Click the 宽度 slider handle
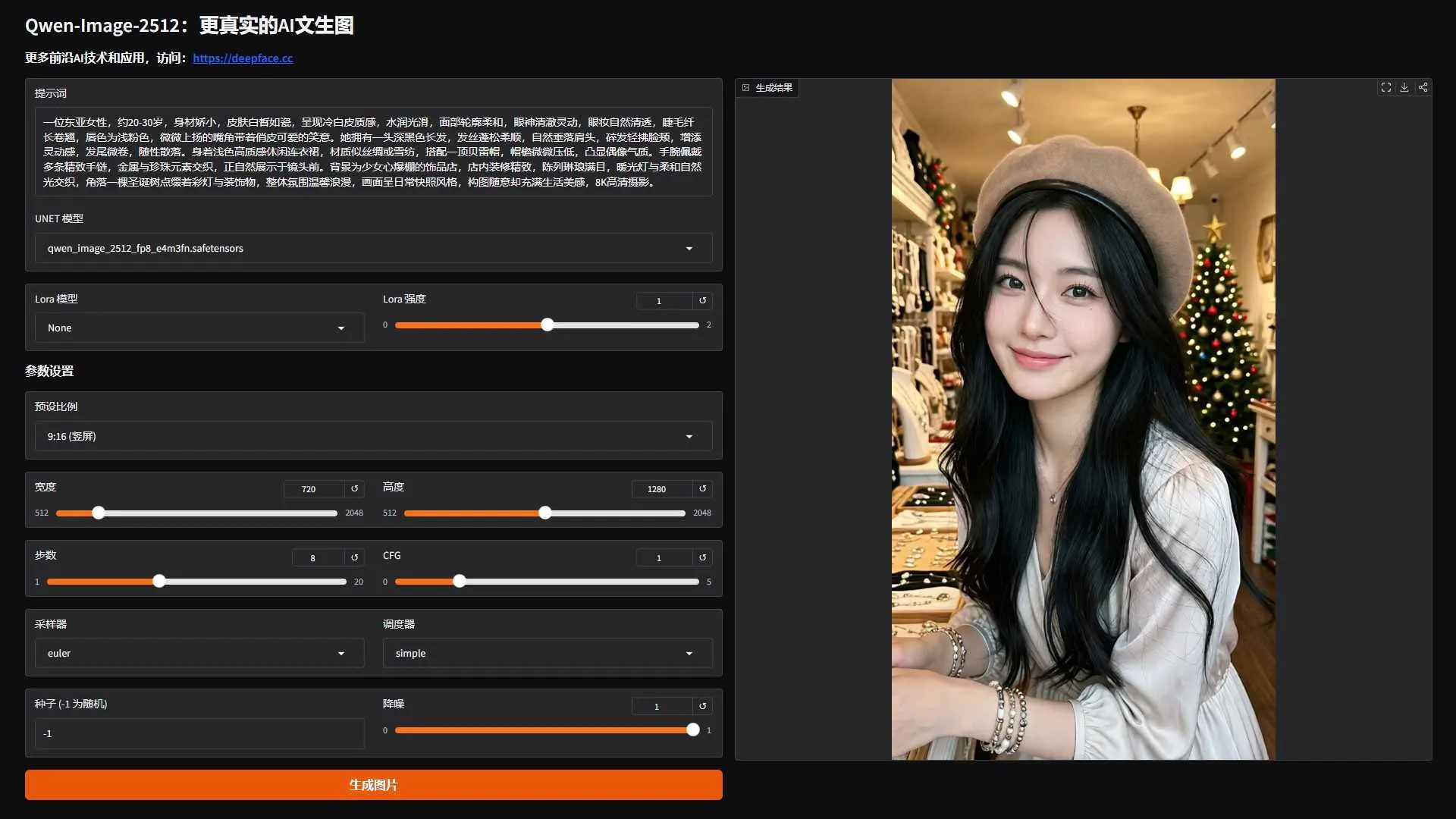Image resolution: width=1456 pixels, height=819 pixels. point(99,513)
